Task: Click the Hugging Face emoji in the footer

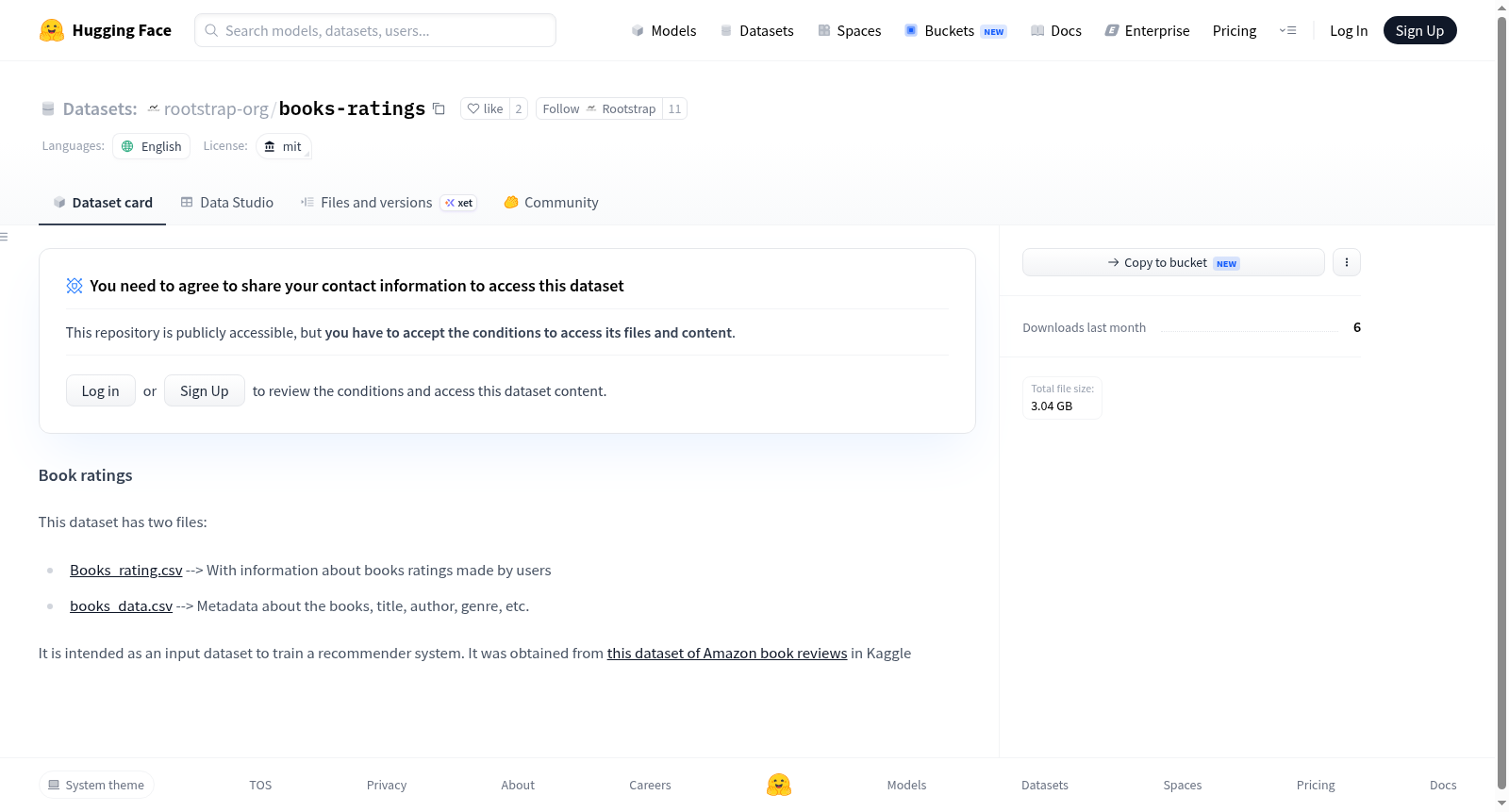Action: 779,785
